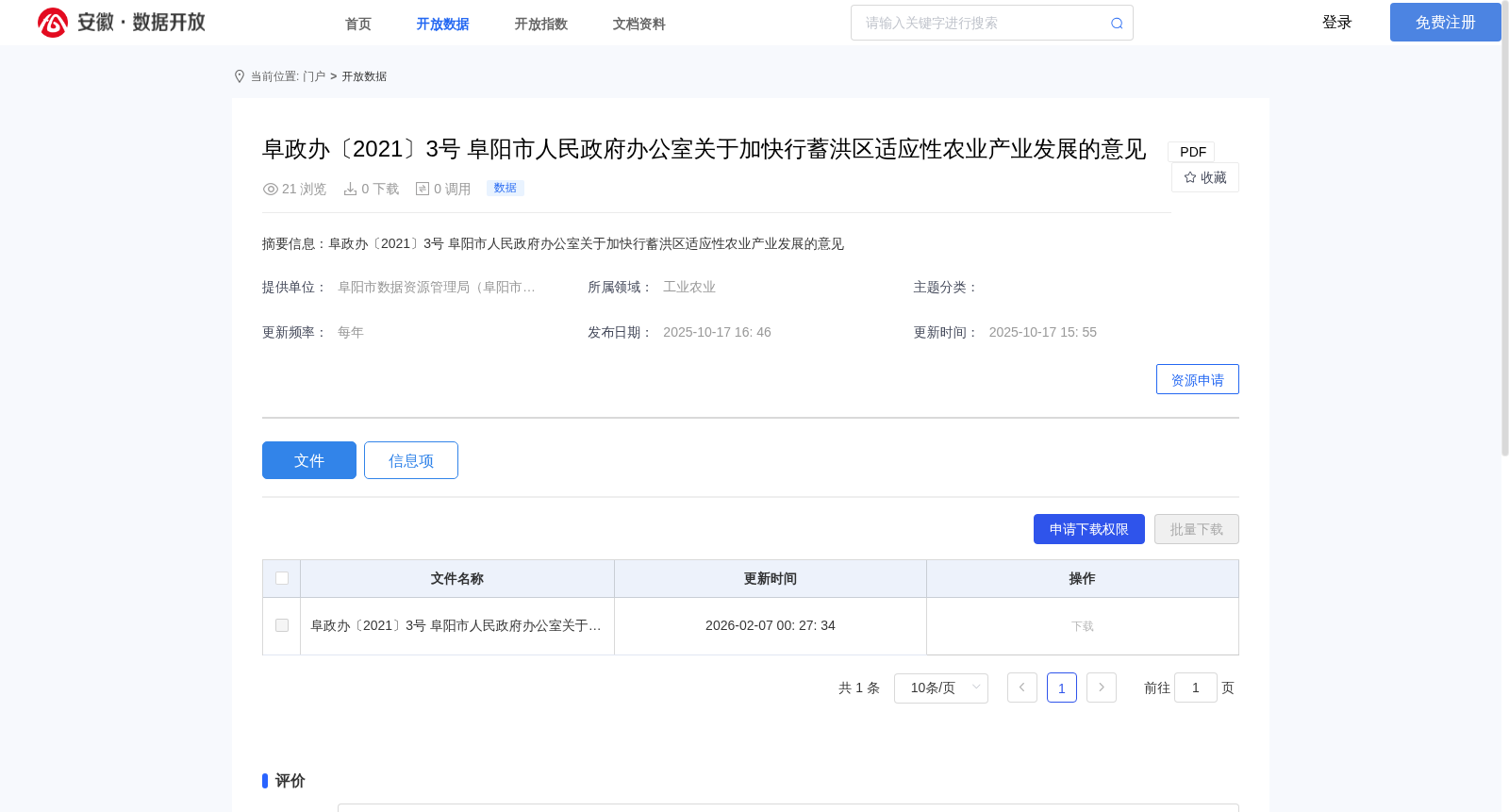Click the 批量下载 button
The image size is (1509, 812).
click(x=1197, y=529)
